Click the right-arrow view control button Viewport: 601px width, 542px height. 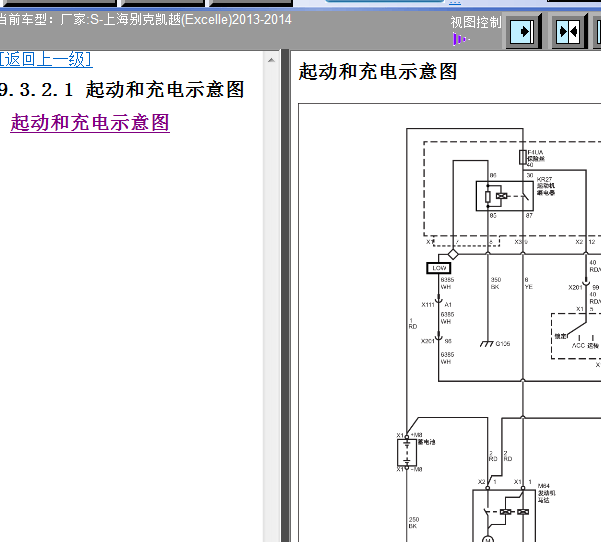click(x=524, y=31)
